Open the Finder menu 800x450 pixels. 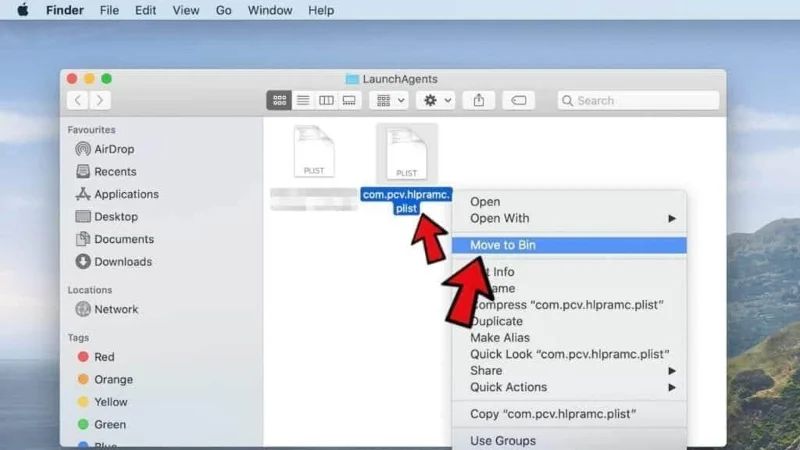[x=65, y=10]
